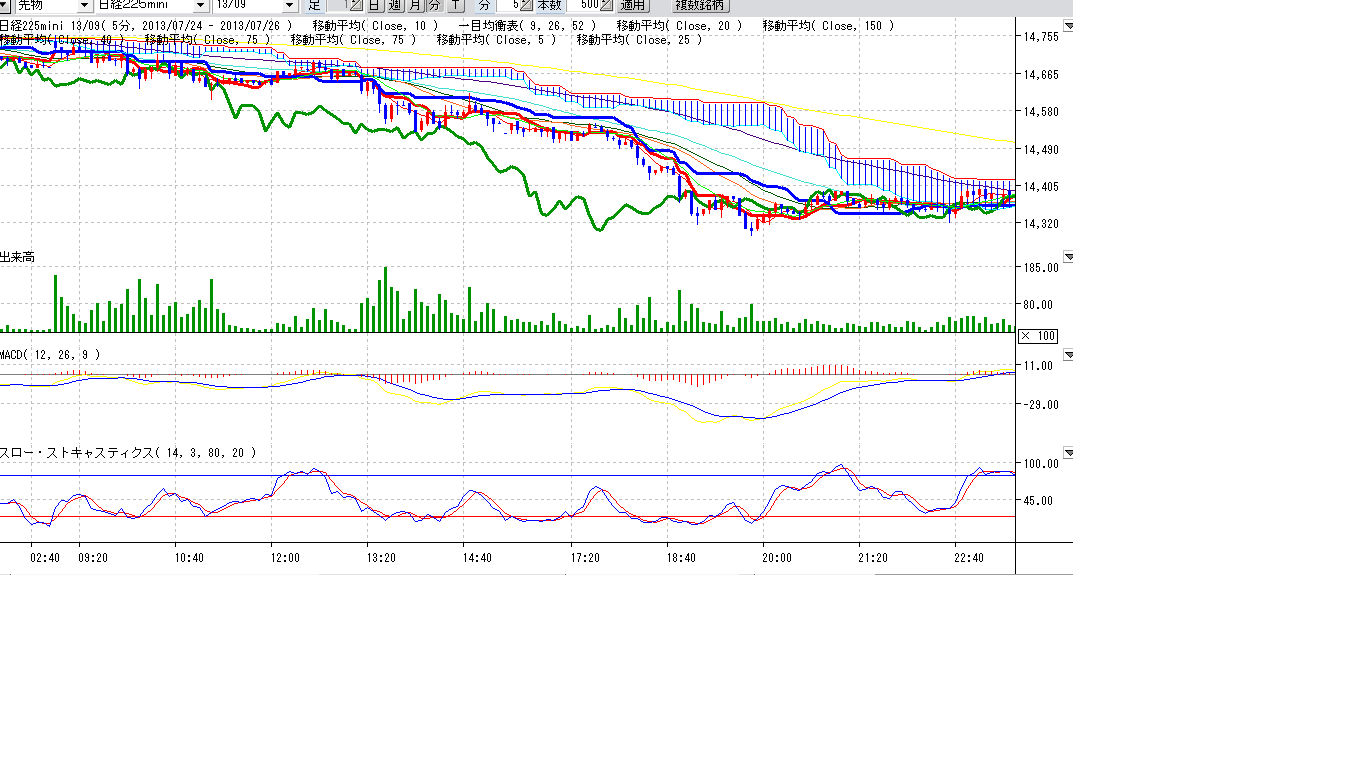
Task: Click the 一目均衡表 (9, 26, 52) indicator label
Action: 526,25
